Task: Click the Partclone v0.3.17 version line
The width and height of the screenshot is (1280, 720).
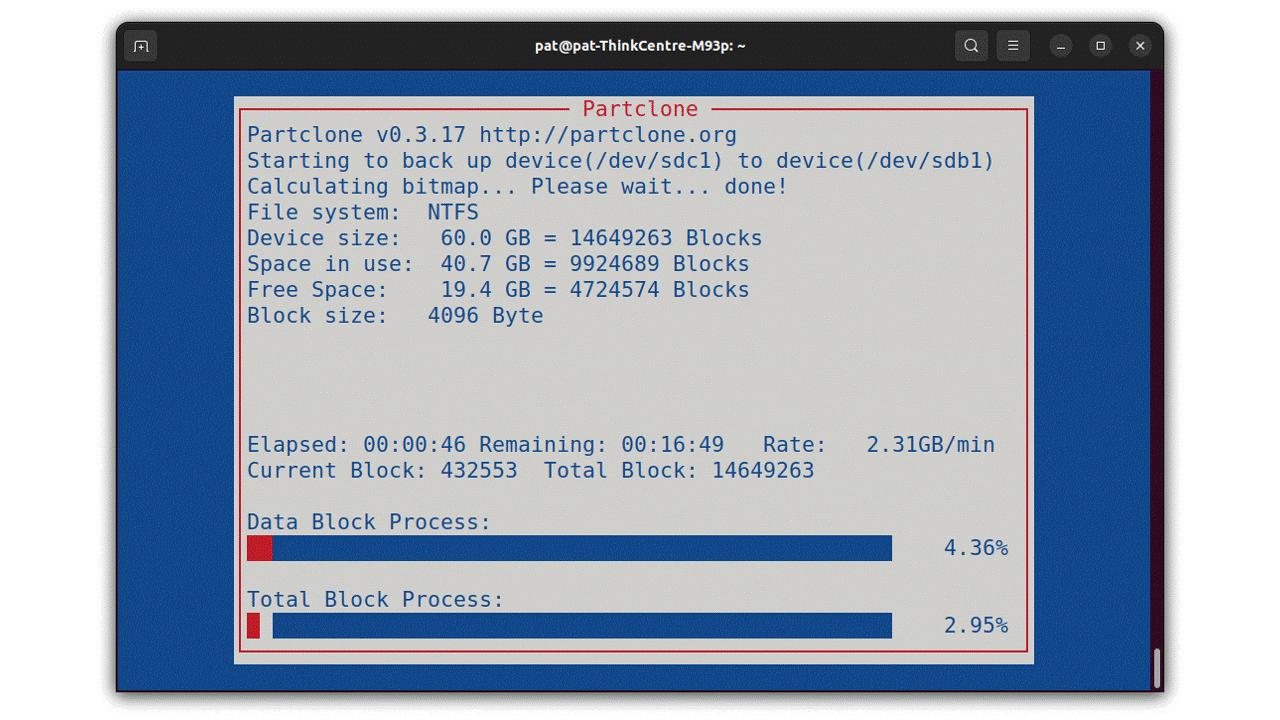Action: pyautogui.click(x=492, y=135)
